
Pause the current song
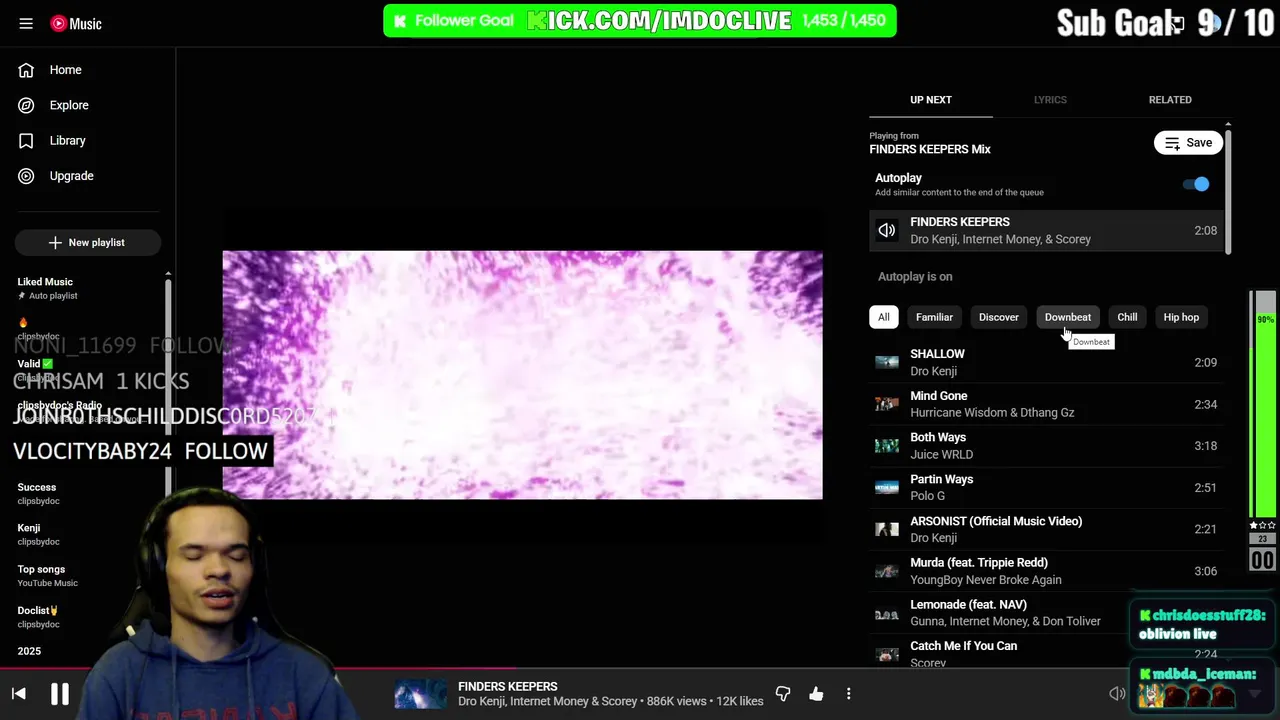59,693
